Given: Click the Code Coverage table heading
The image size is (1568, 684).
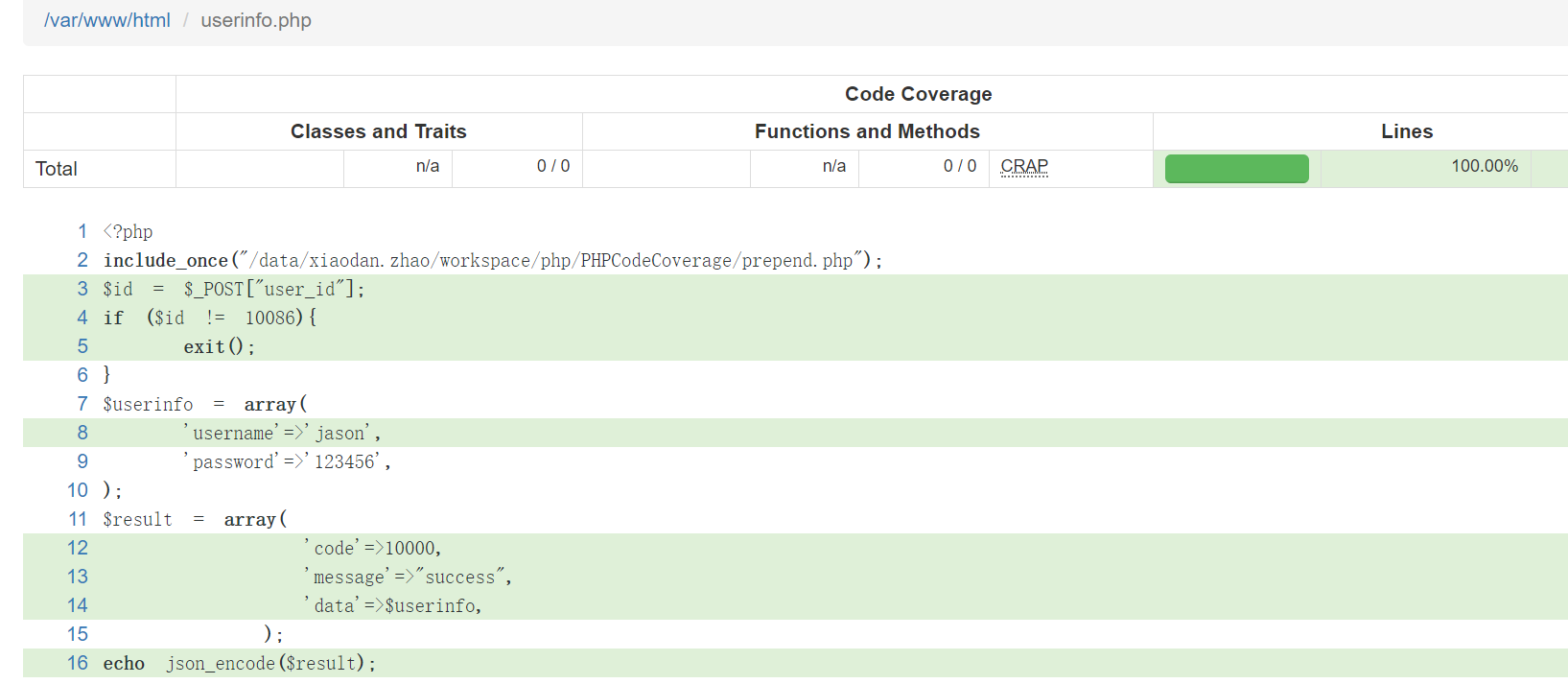Looking at the screenshot, I should pos(918,94).
